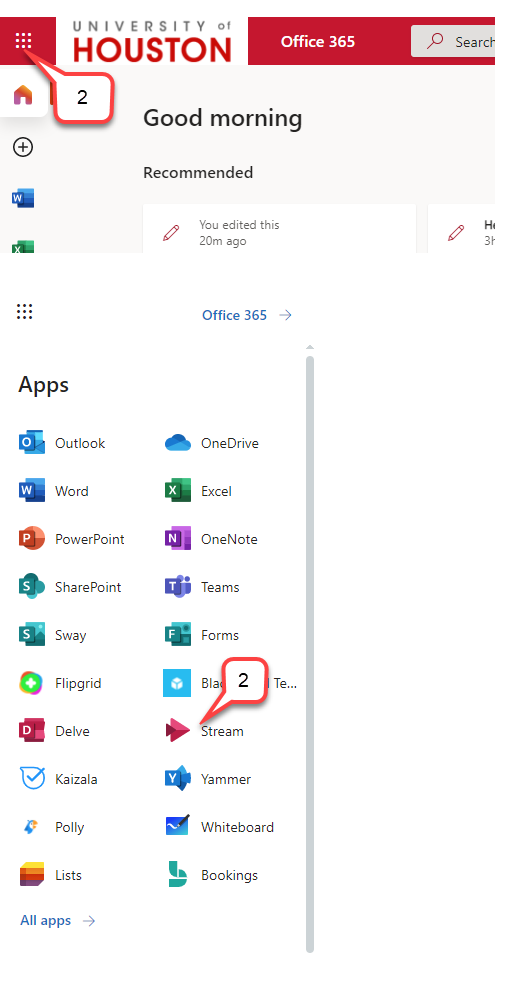Viewport: 516px width, 988px height.
Task: Open the app launcher waffle in red header
Action: [x=23, y=42]
